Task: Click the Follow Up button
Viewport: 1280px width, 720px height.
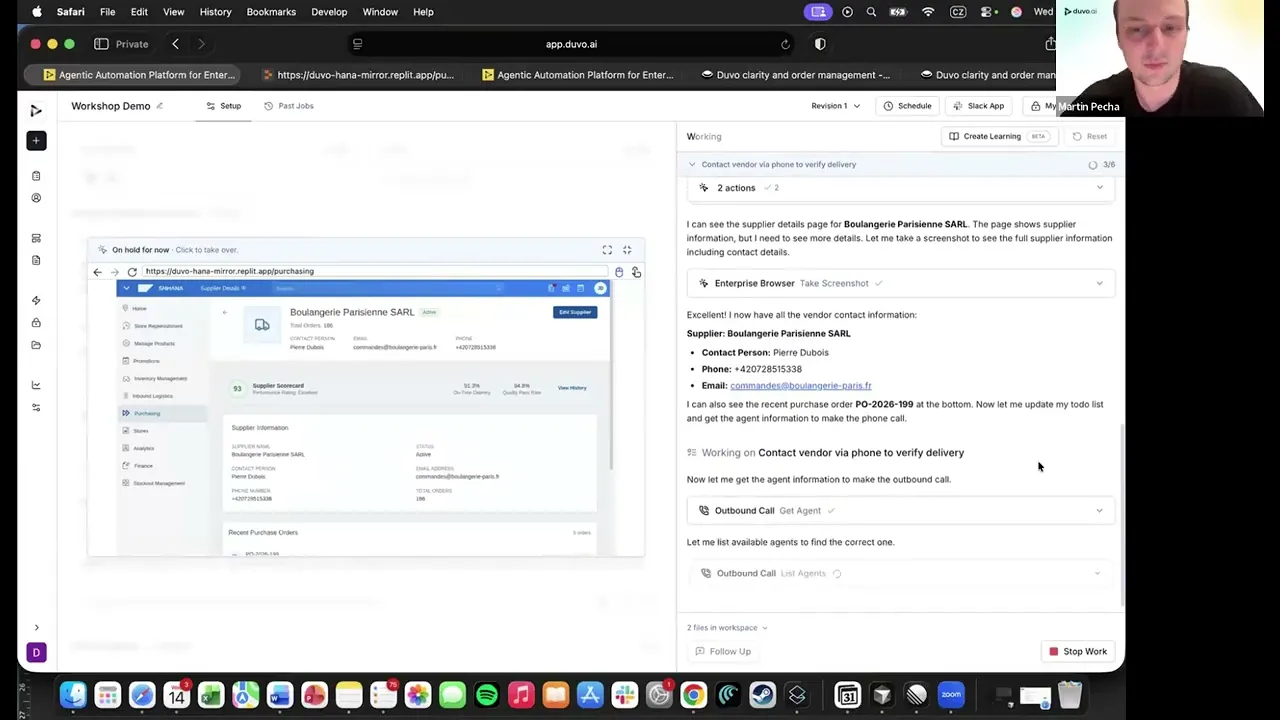Action: click(723, 651)
